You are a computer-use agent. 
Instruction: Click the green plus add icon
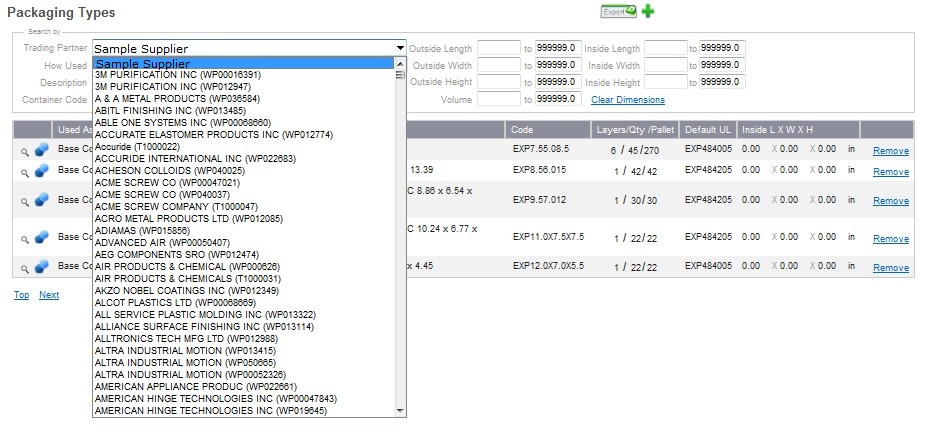(648, 11)
